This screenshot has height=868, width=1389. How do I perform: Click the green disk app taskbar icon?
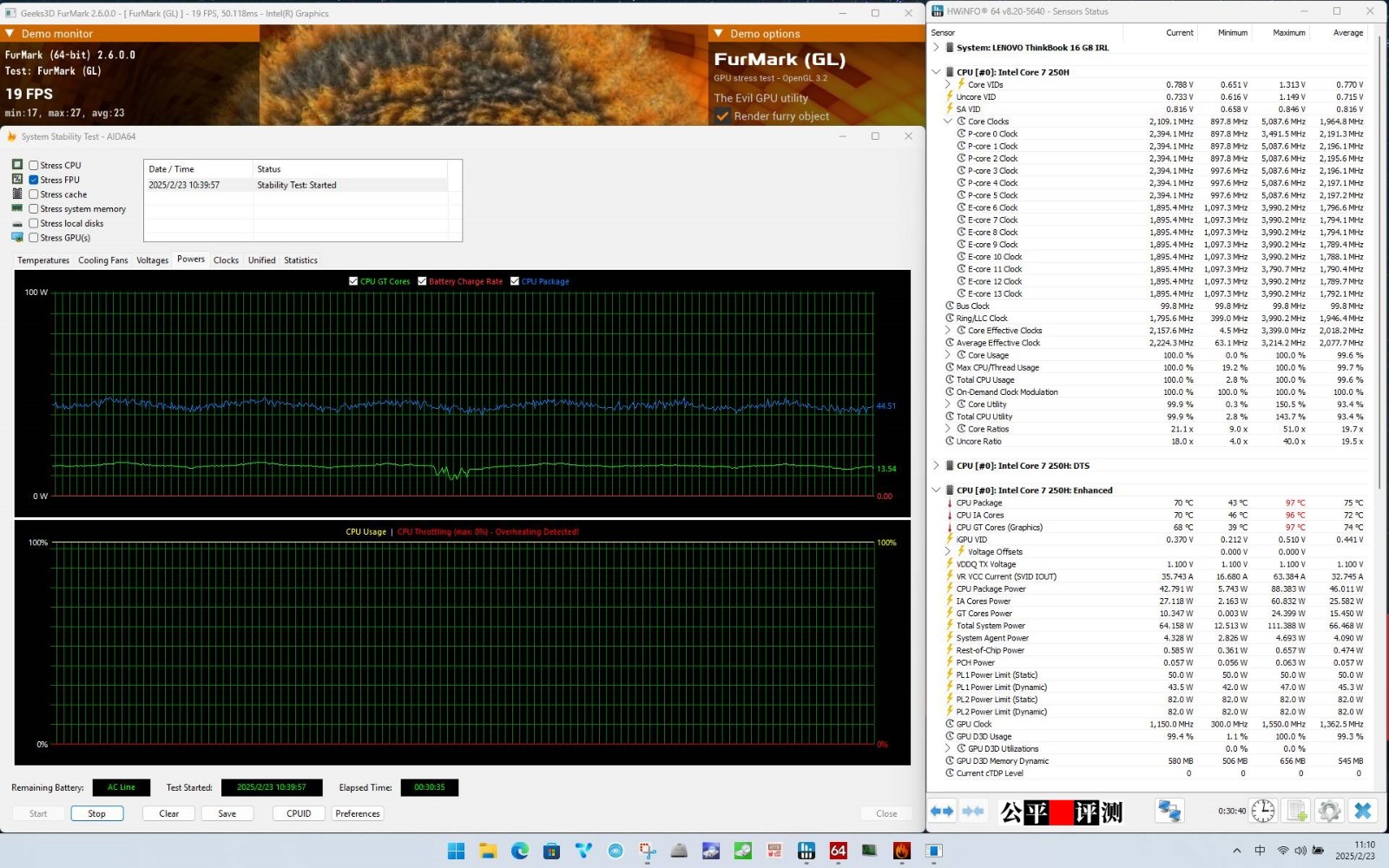tap(742, 851)
